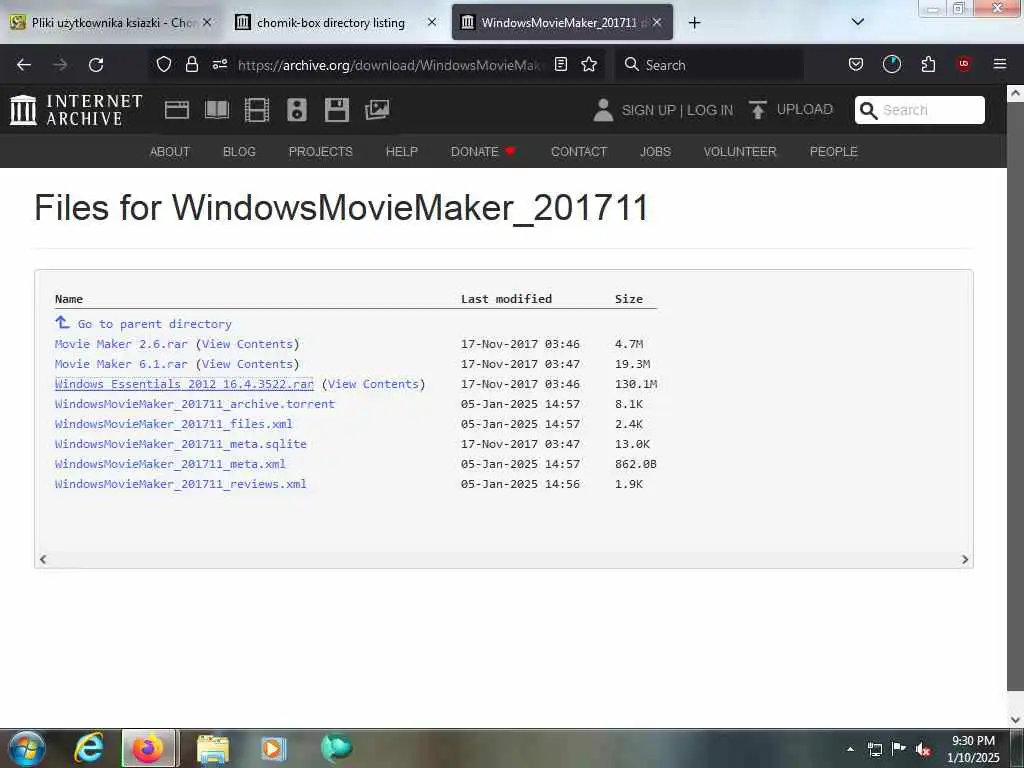The width and height of the screenshot is (1024, 768).
Task: Open the Firefox extensions puzzle icon
Action: click(x=928, y=64)
